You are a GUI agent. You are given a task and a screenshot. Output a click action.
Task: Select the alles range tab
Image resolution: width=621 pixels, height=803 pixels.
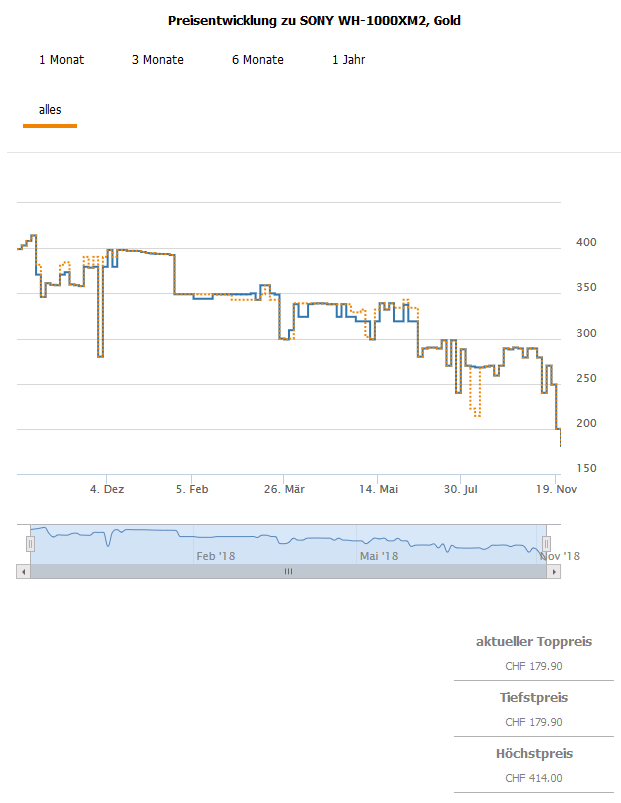[50, 110]
